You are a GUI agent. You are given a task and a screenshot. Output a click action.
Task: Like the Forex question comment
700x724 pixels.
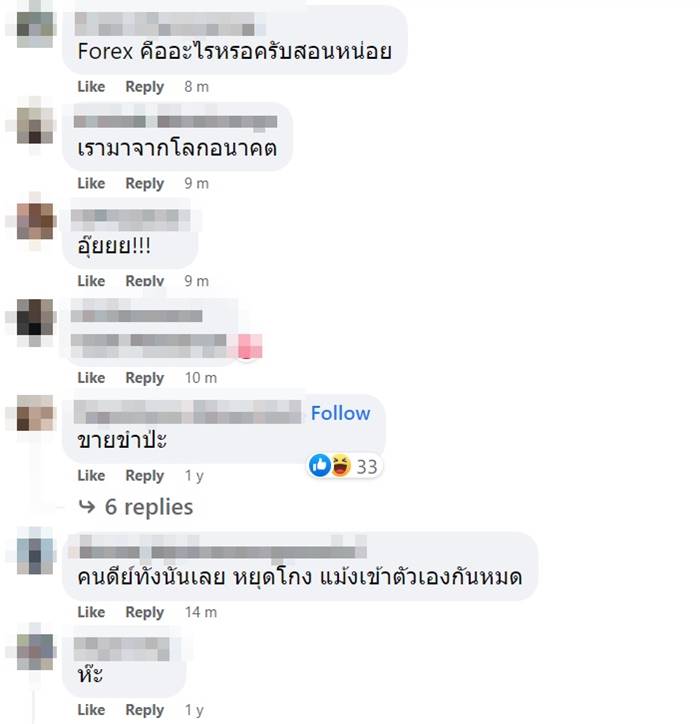coord(91,86)
